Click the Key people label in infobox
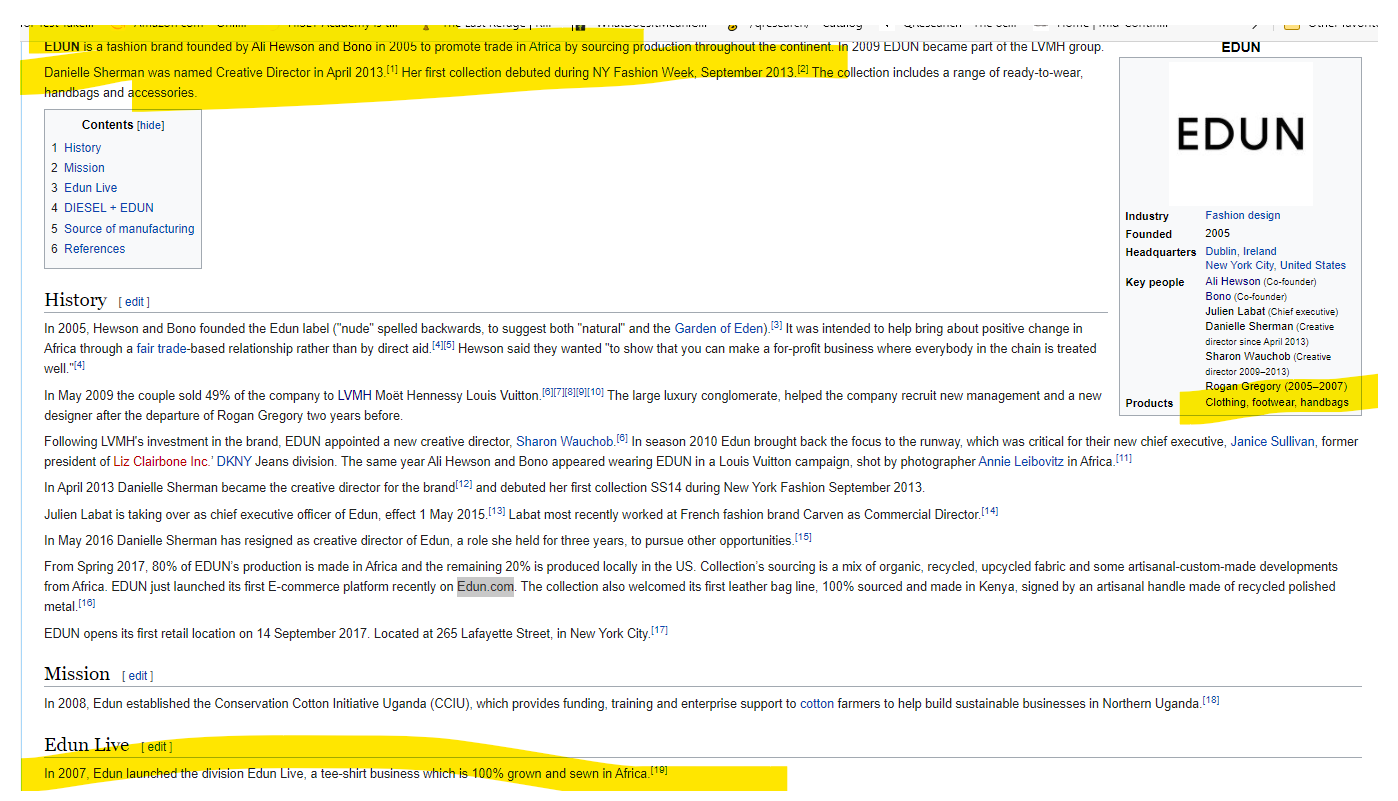This screenshot has width=1398, height=801. pos(1154,282)
